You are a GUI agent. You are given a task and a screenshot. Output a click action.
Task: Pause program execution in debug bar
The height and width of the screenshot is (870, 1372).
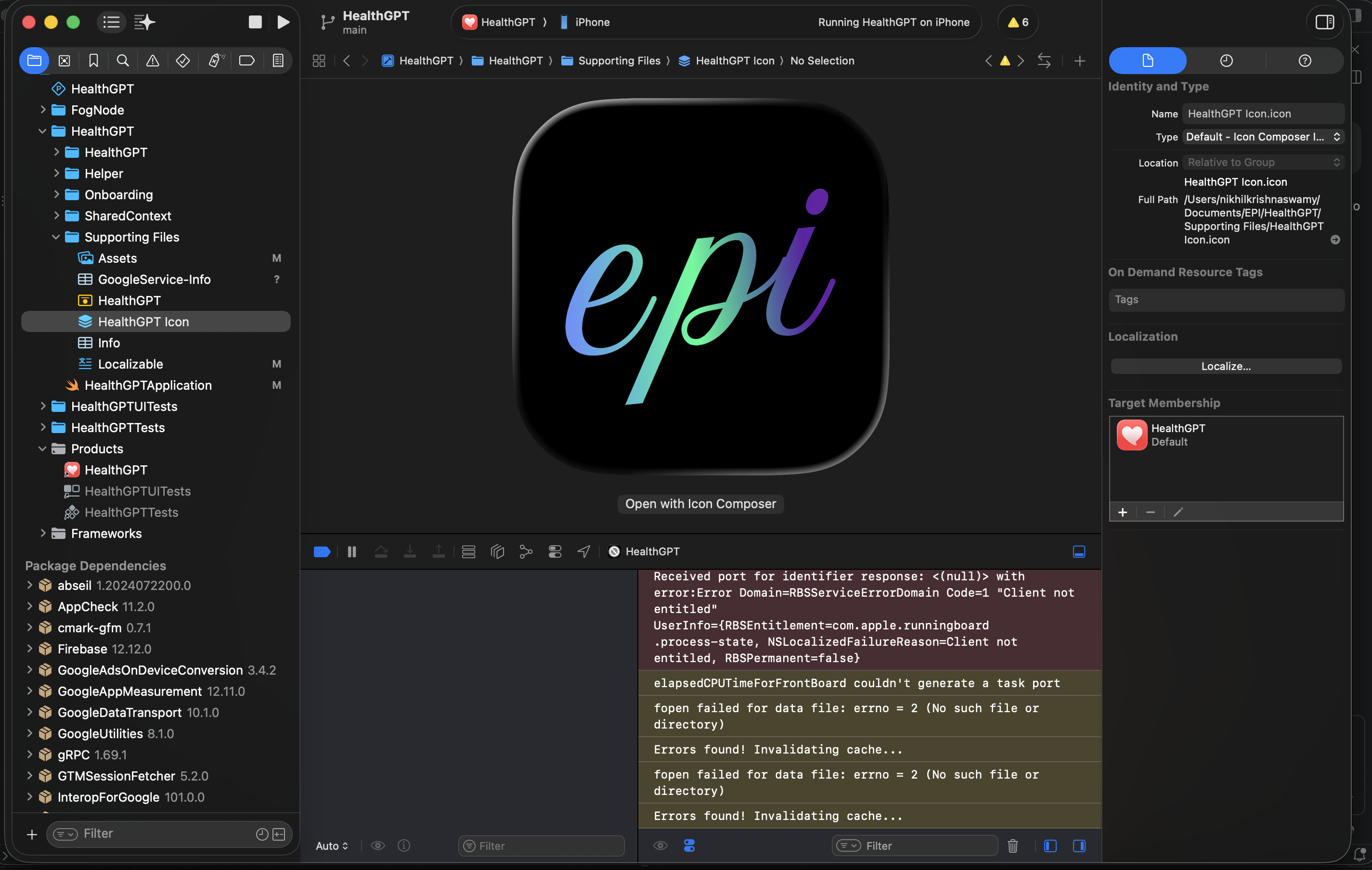[351, 551]
